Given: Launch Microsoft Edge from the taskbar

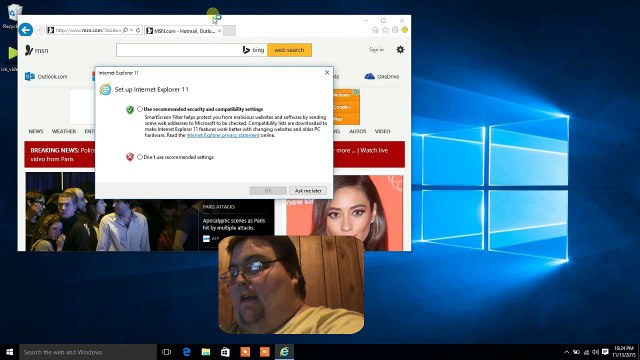Looking at the screenshot, I should pos(187,352).
